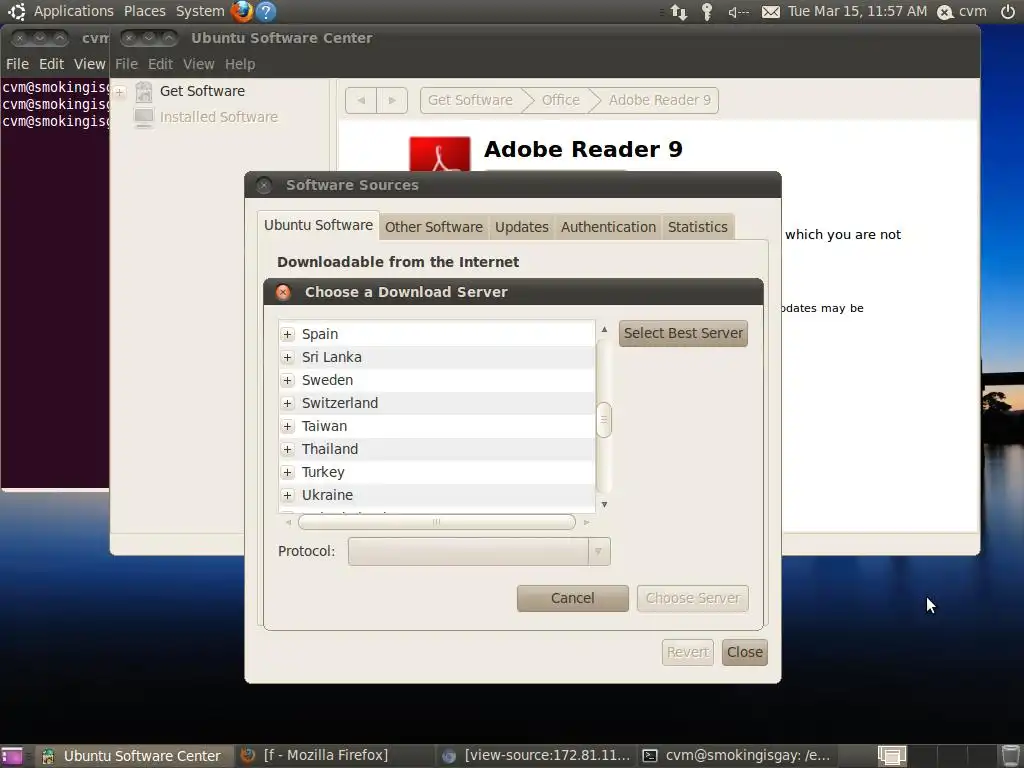Switch to the Other Software tab
The height and width of the screenshot is (768, 1024).
[x=434, y=227]
